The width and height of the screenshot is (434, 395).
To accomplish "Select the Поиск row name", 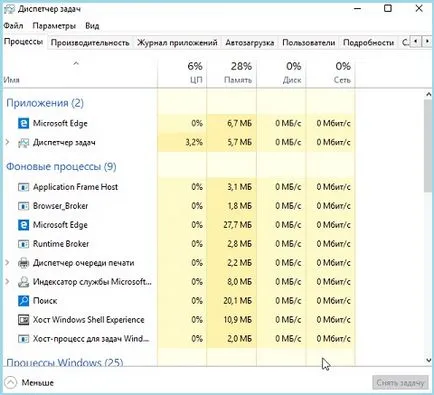I will (x=45, y=301).
